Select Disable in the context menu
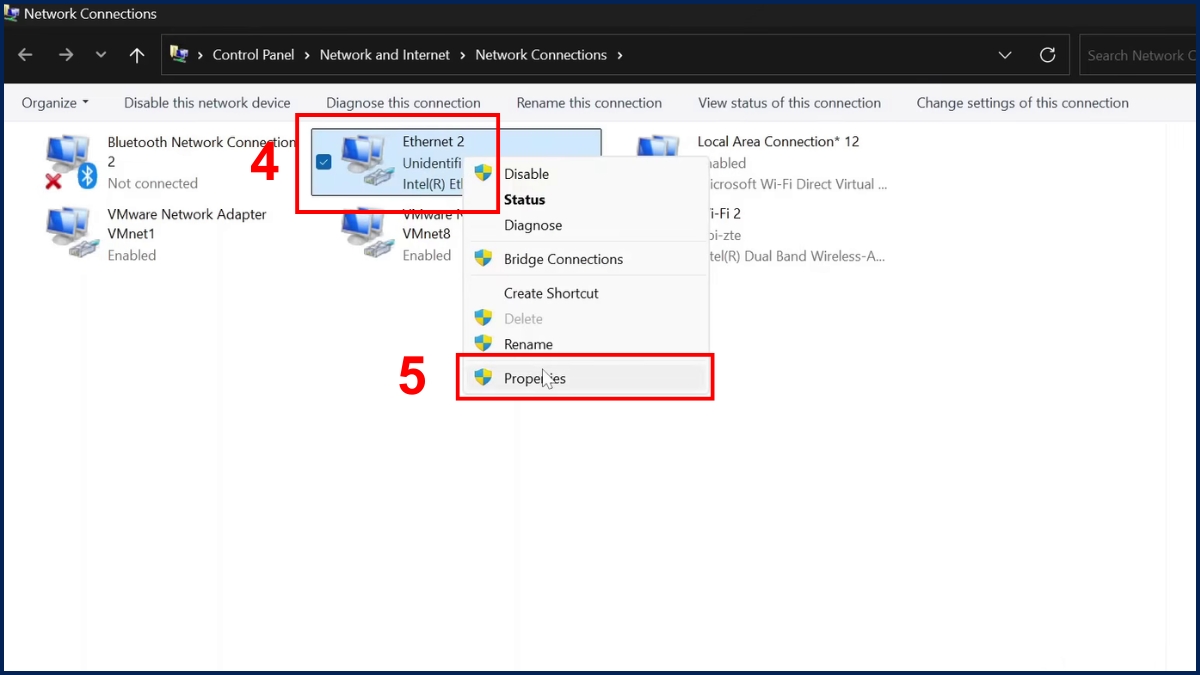1200x675 pixels. (526, 174)
